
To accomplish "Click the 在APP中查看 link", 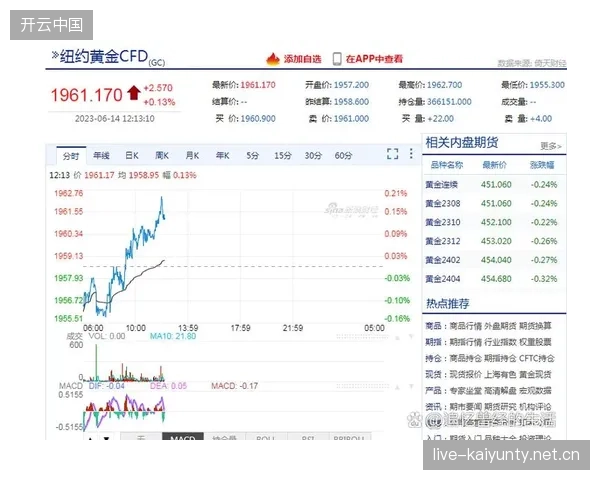I will 374,59.
